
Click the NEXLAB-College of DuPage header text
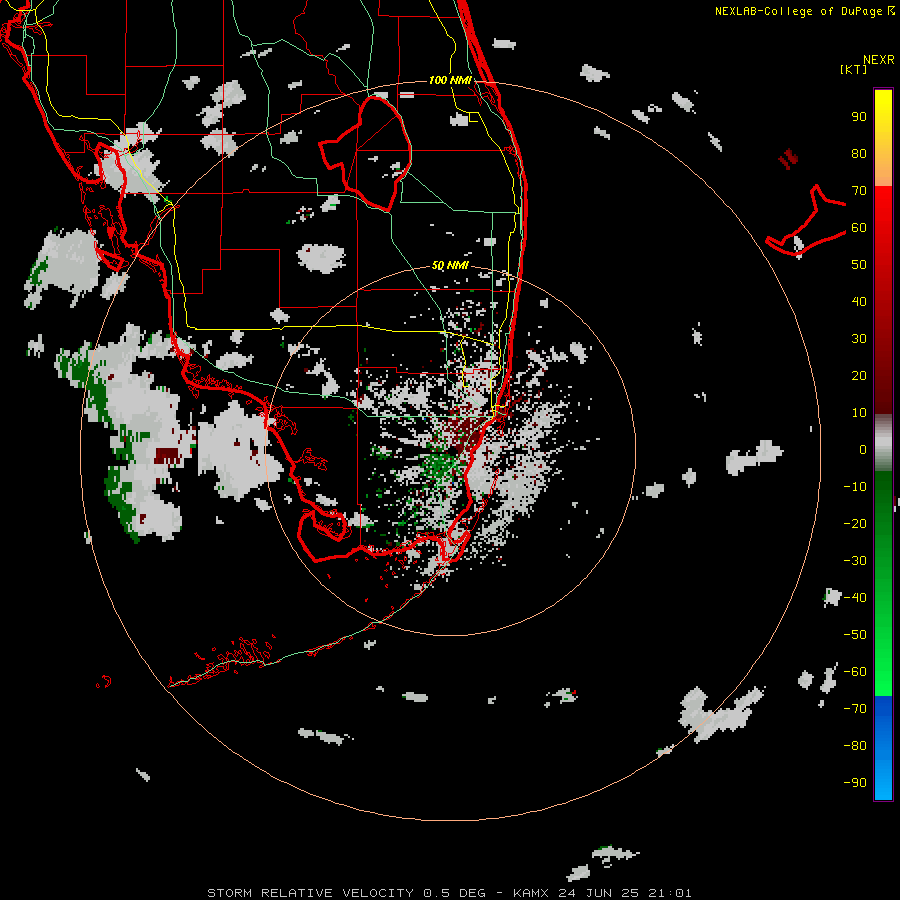click(x=798, y=11)
